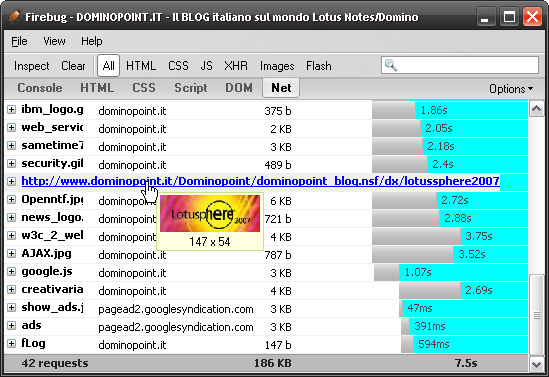This screenshot has height=377, width=549.
Task: Open the View menu
Action: click(54, 41)
